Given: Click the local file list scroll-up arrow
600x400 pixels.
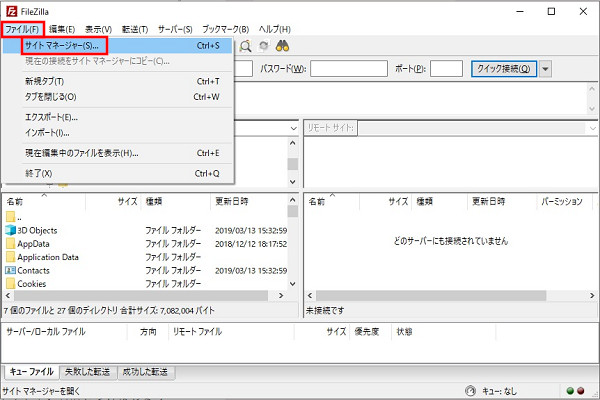Looking at the screenshot, I should click(293, 200).
